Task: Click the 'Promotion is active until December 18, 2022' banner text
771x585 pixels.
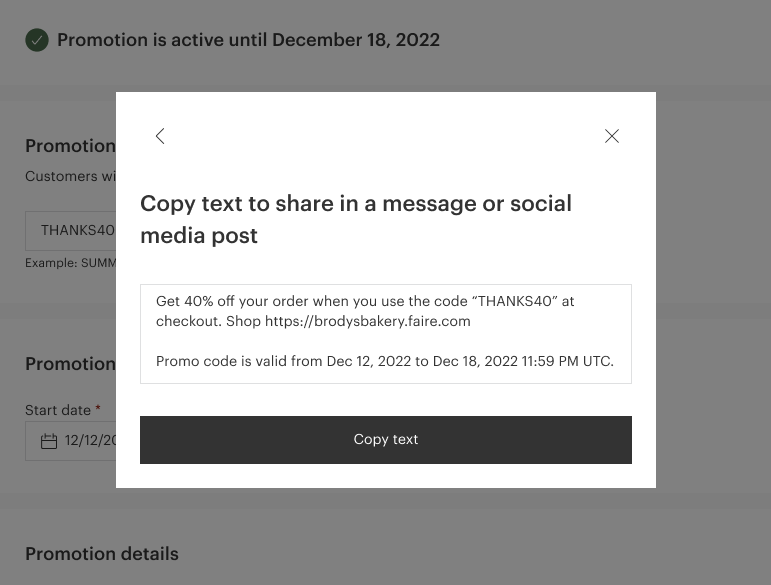Action: pyautogui.click(x=248, y=40)
